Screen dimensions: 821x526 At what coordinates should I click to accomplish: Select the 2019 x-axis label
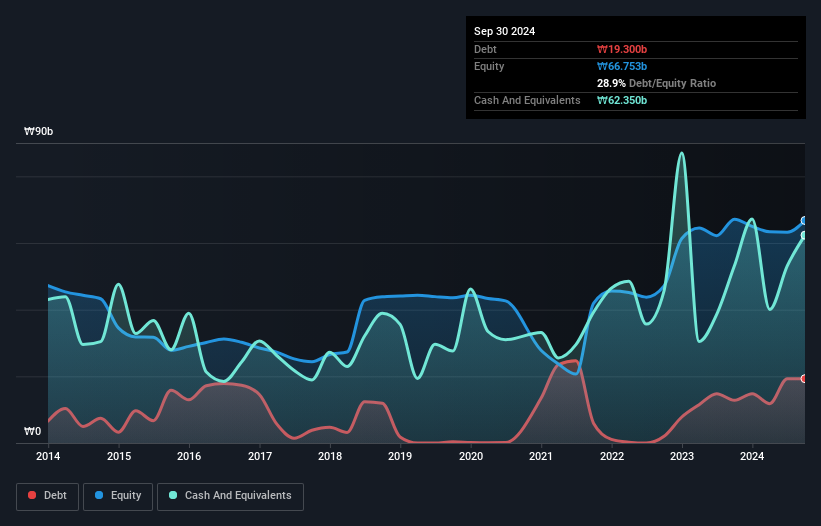click(400, 456)
